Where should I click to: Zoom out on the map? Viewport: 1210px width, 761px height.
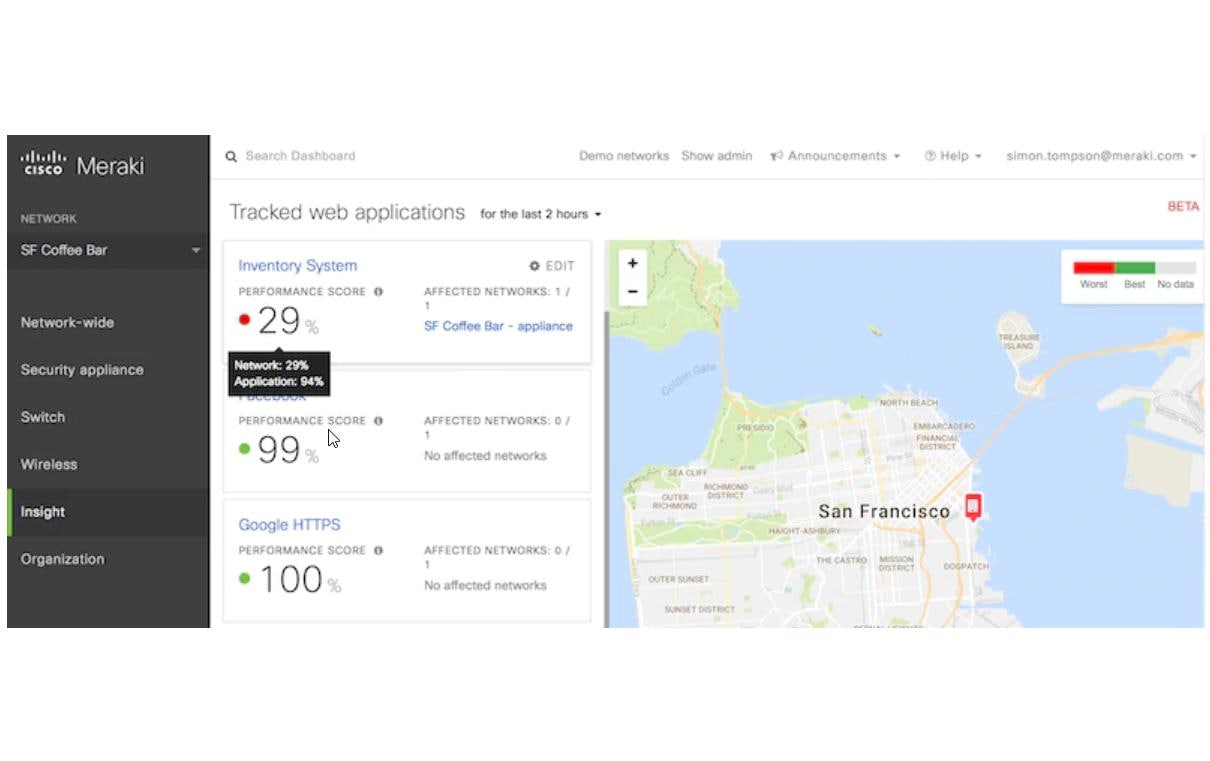[632, 291]
